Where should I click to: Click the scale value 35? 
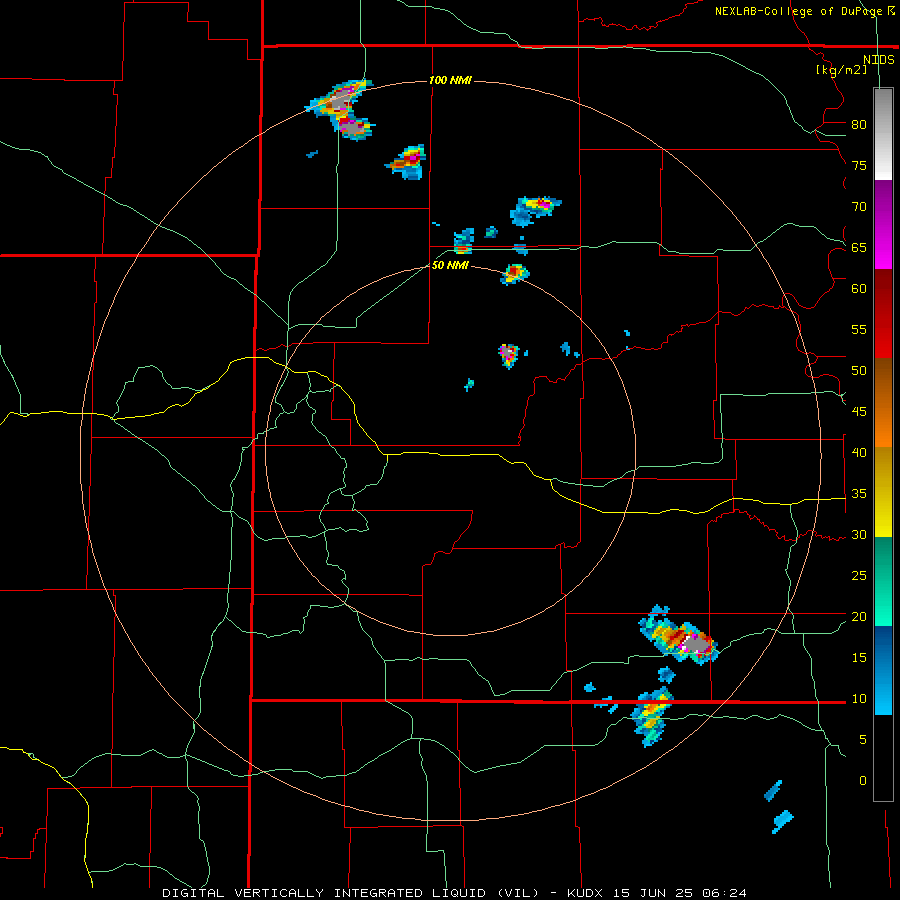coord(859,494)
